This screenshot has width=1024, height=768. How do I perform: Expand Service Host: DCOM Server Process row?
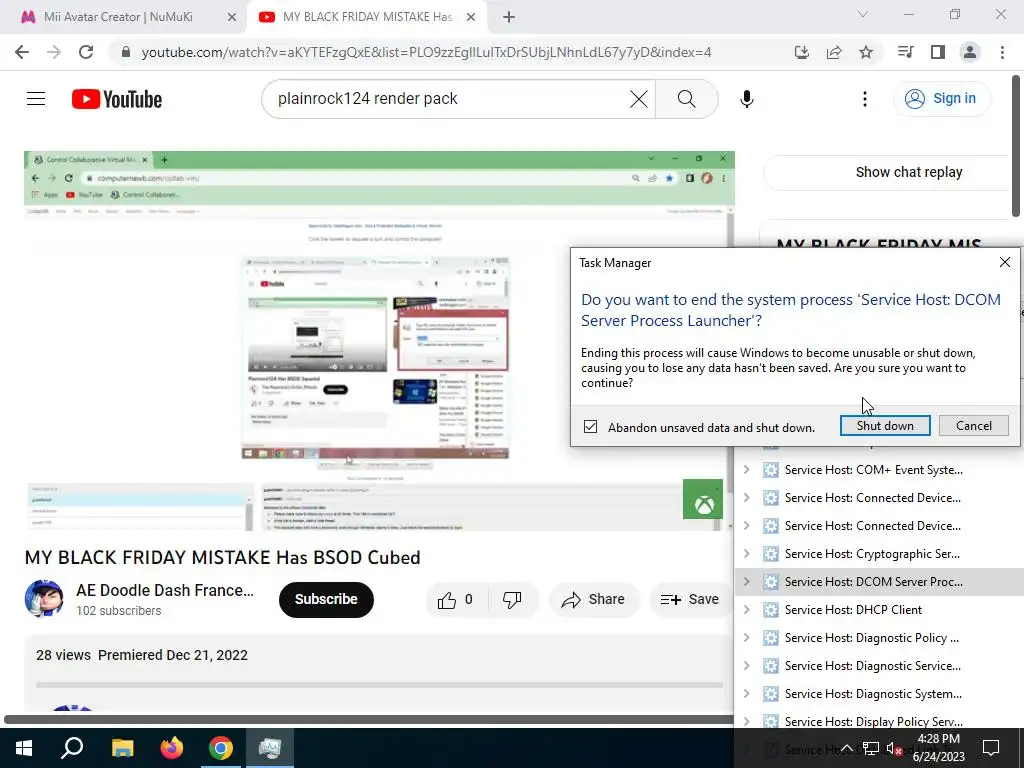(x=746, y=582)
